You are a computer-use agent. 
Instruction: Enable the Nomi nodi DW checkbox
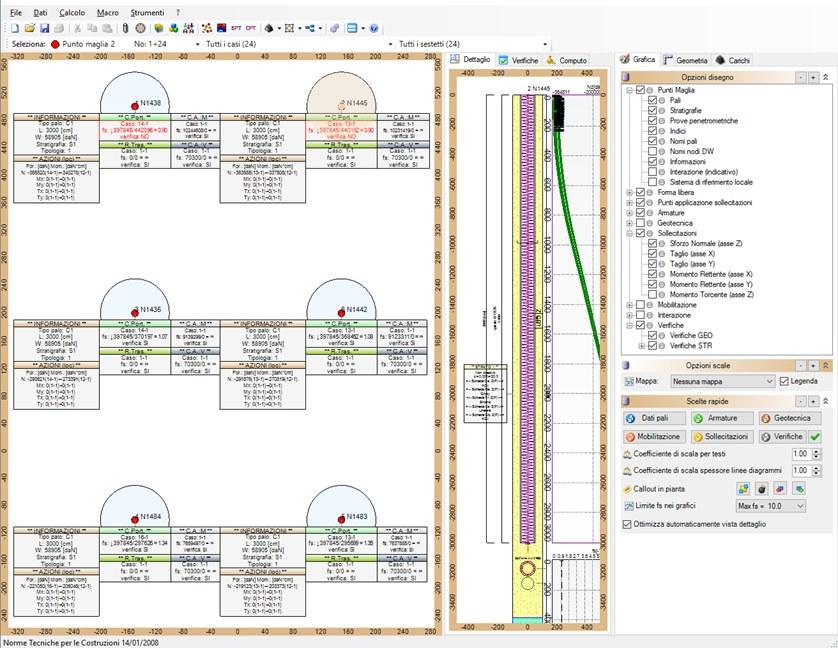[653, 150]
